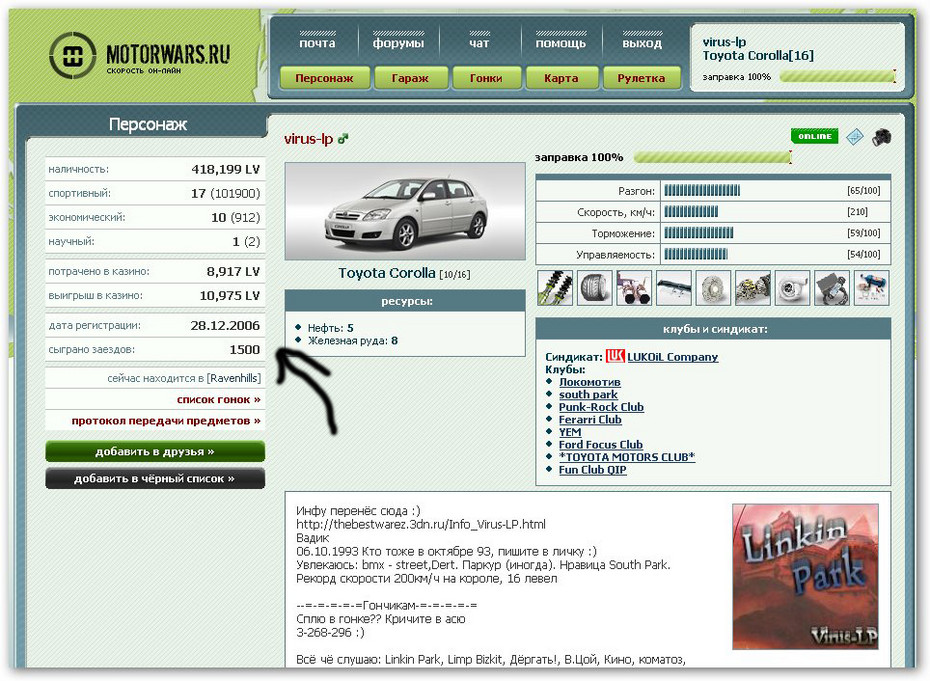This screenshot has width=930, height=681.
Task: Click the Toyota Corolla name under photo
Action: (387, 273)
